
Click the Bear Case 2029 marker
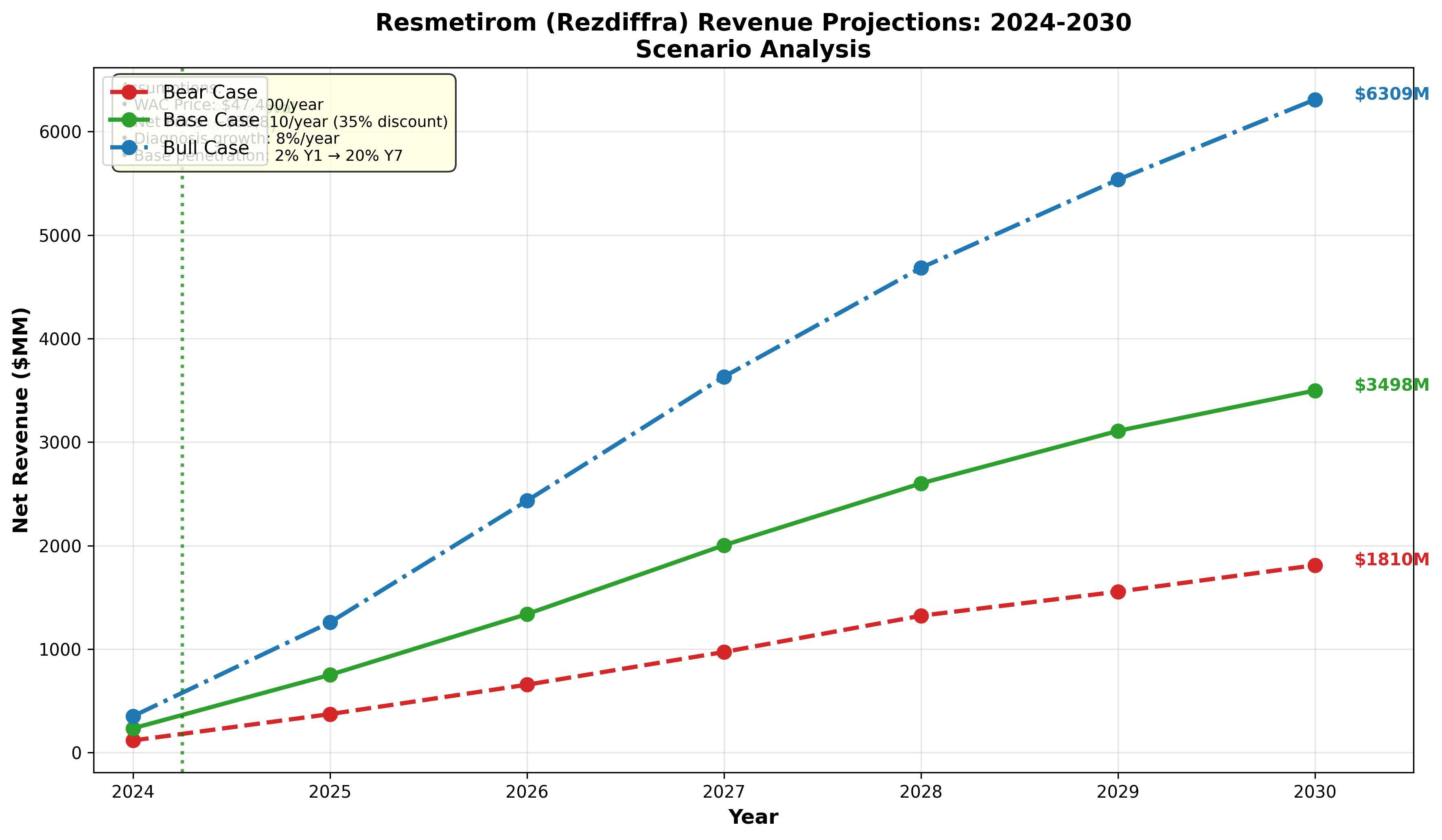coord(1118,592)
